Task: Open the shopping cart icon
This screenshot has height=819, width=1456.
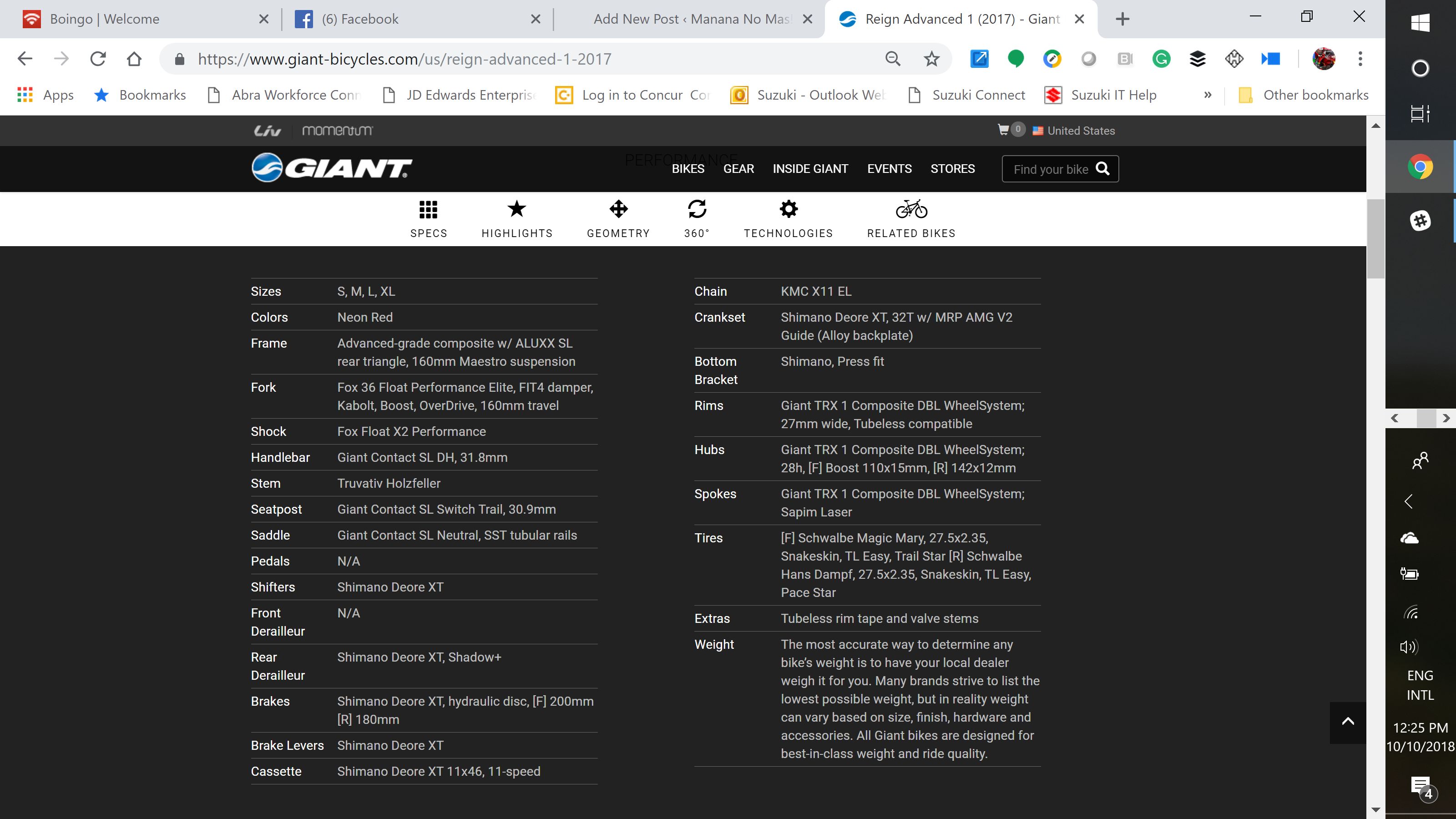Action: pos(1003,130)
